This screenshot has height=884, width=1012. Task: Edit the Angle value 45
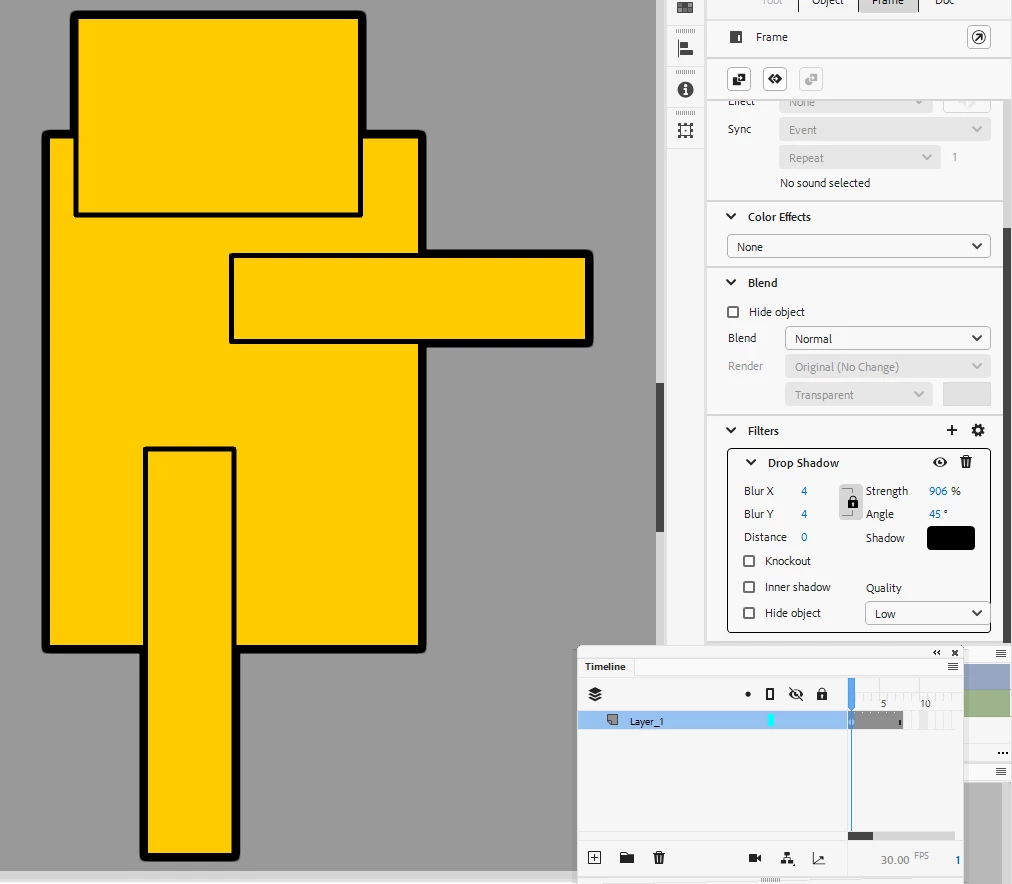pyautogui.click(x=935, y=514)
